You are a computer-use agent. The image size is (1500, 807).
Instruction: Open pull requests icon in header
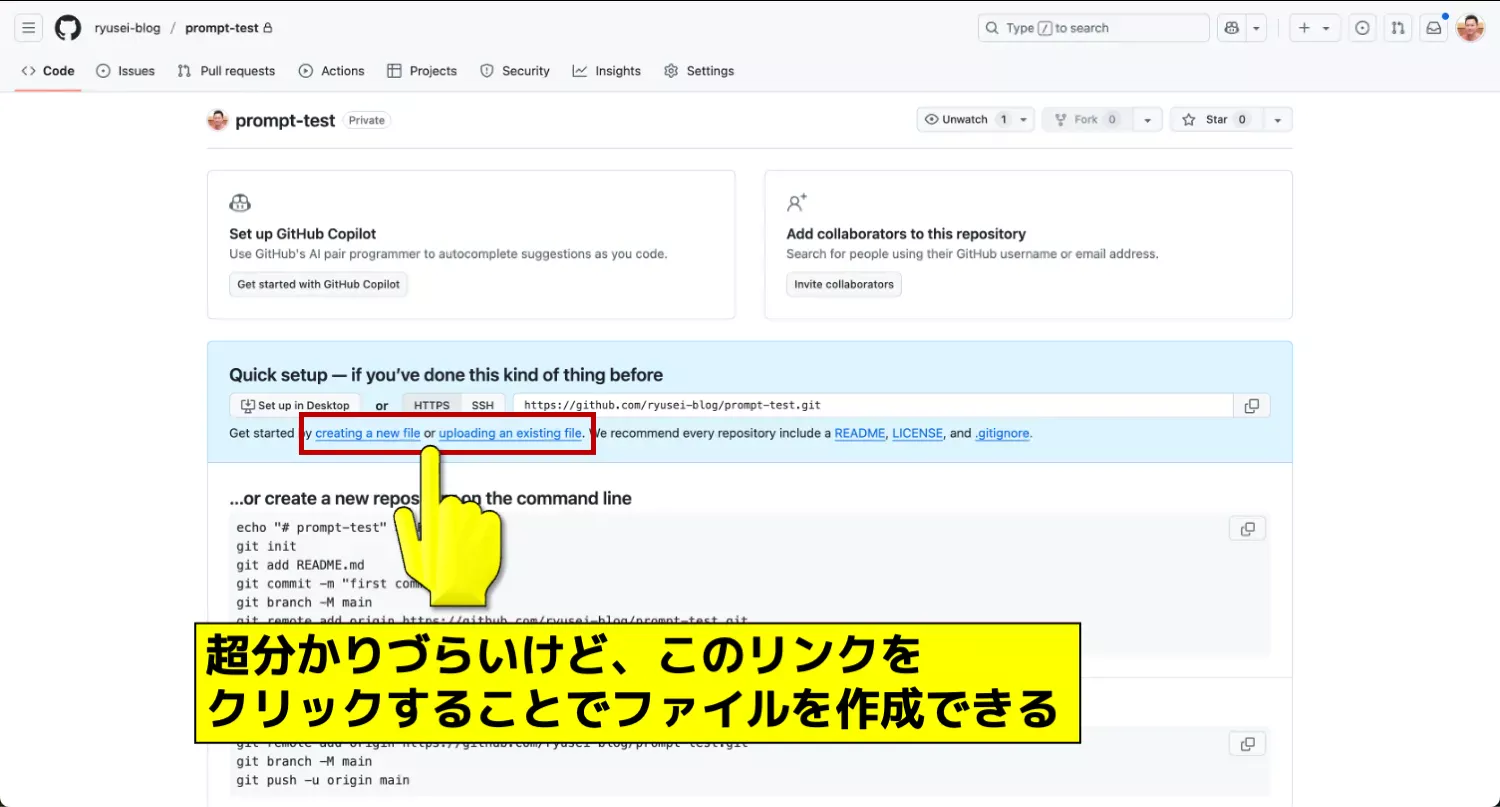(x=1398, y=28)
